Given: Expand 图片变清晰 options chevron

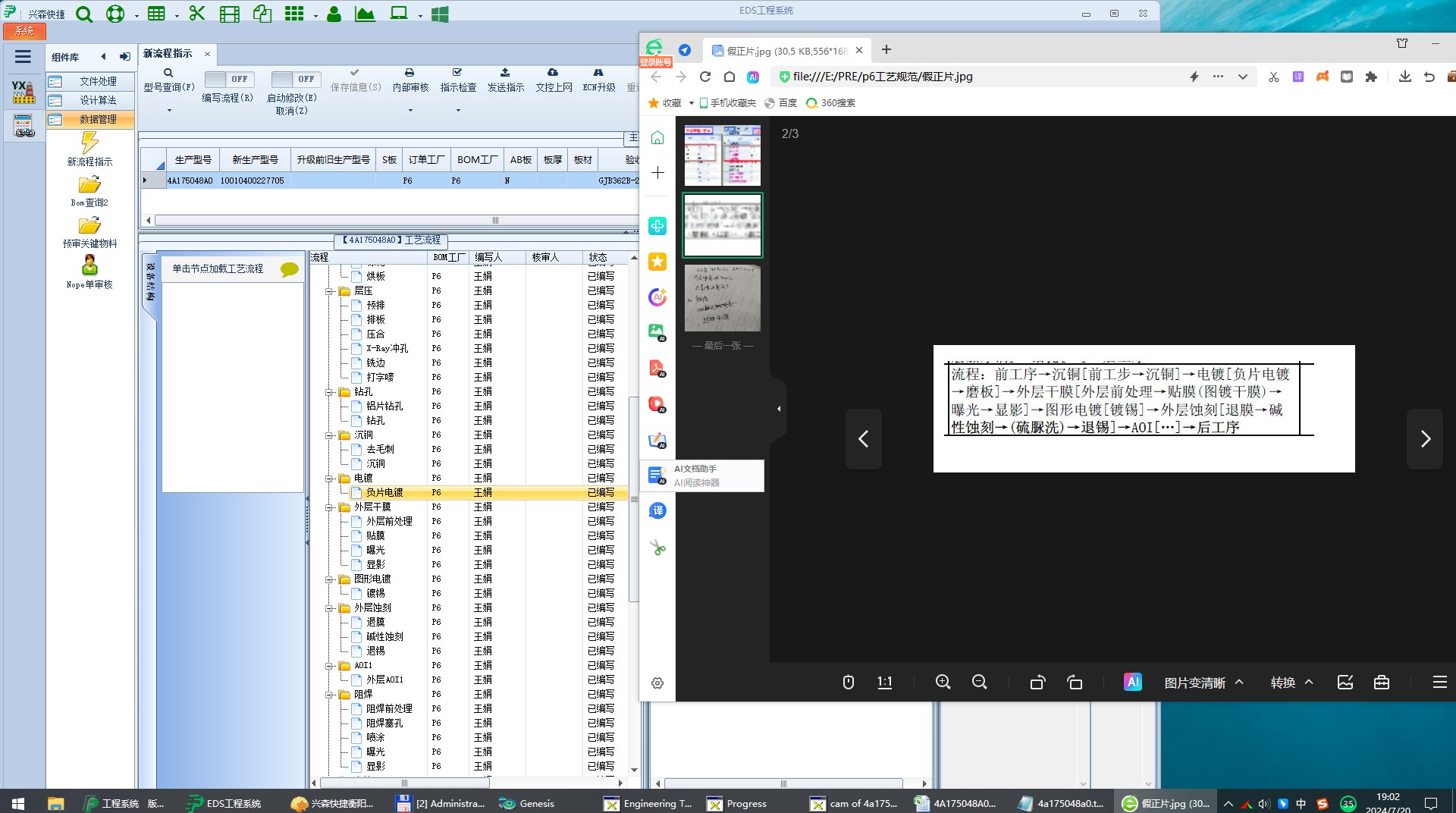Looking at the screenshot, I should pyautogui.click(x=1239, y=682).
